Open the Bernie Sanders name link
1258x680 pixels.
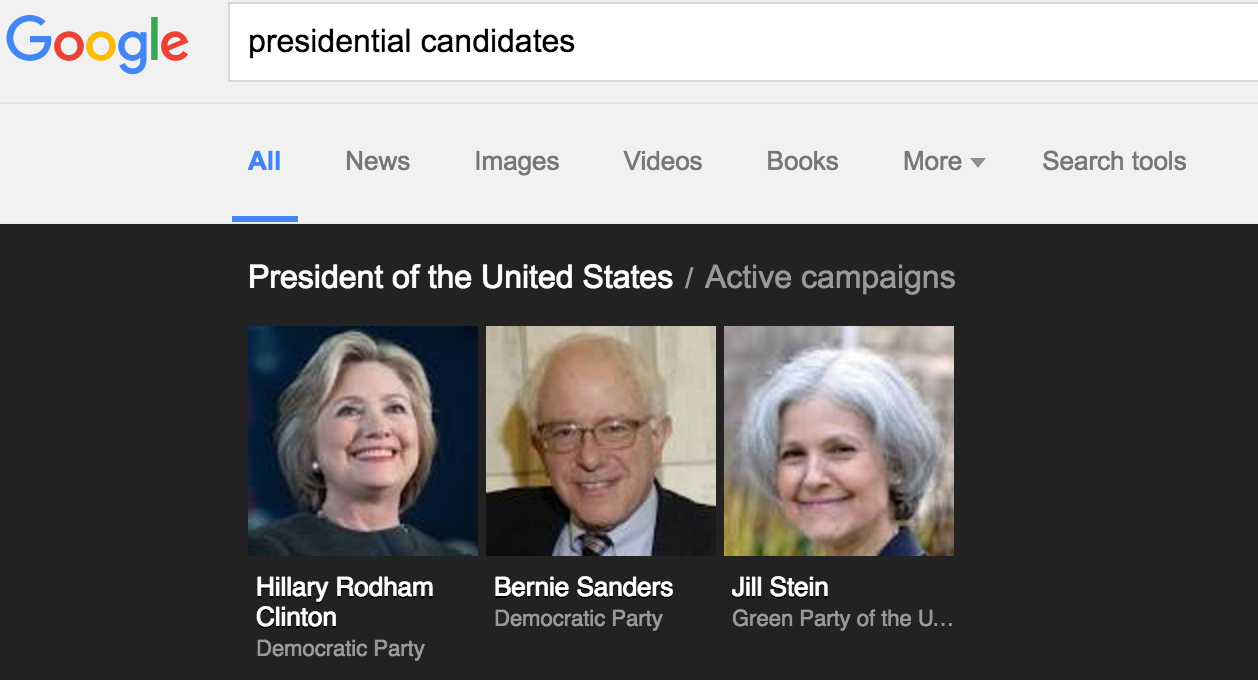click(x=583, y=587)
